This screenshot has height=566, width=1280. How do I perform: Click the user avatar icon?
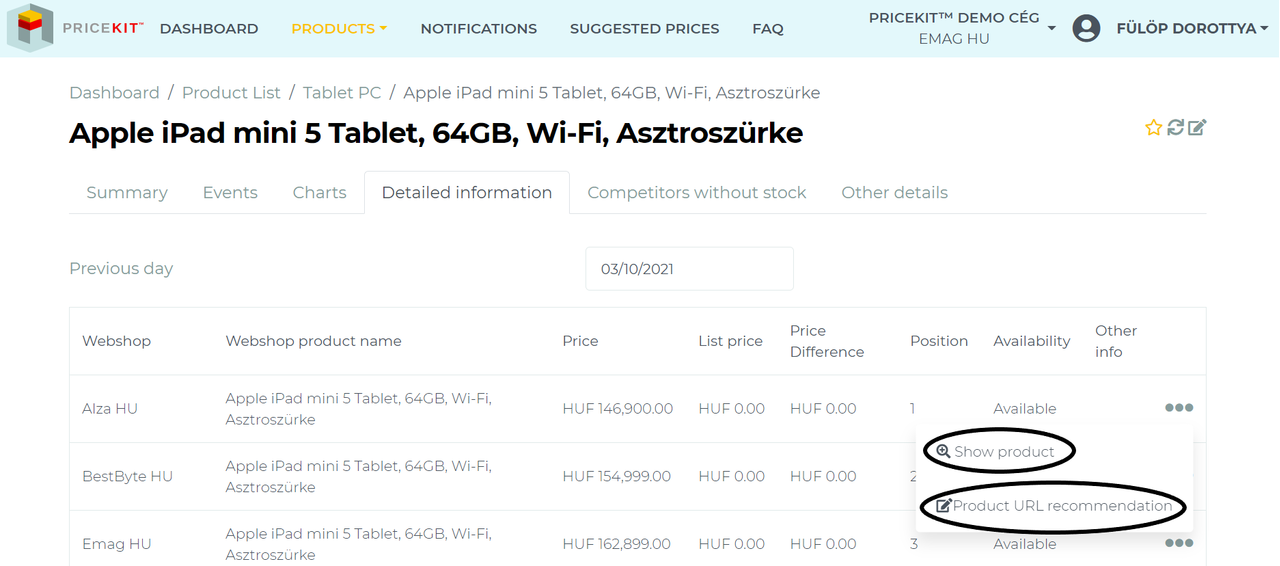1086,28
